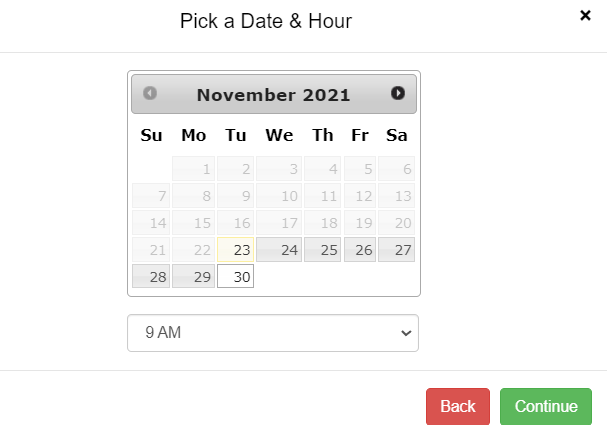Open the 9 AM hour dropdown
This screenshot has height=425, width=607.
click(273, 334)
